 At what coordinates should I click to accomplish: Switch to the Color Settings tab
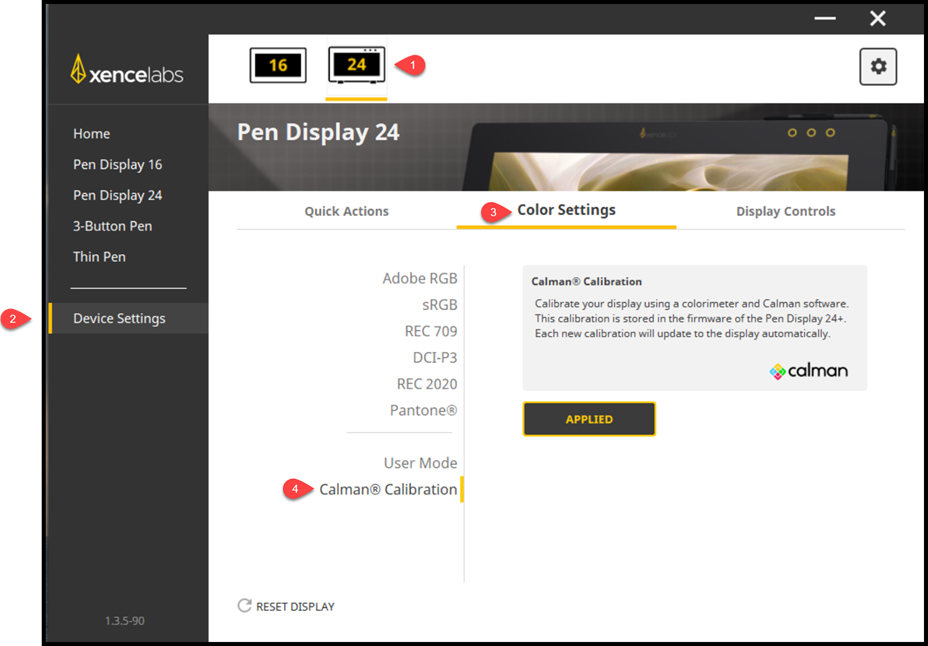pyautogui.click(x=566, y=210)
